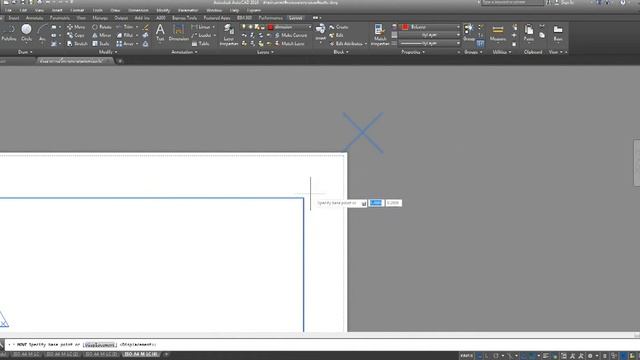Viewport: 640px width, 360px height.
Task: Select the Polyline draw tool
Action: [x=9, y=33]
